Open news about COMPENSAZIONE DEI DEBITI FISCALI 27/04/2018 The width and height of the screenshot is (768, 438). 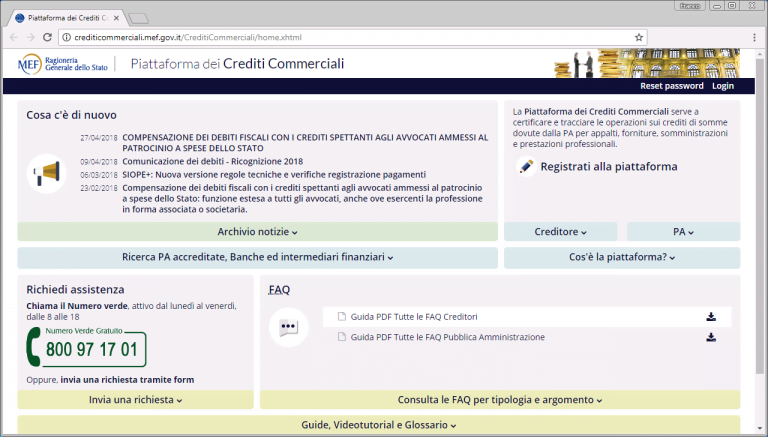[x=305, y=143]
